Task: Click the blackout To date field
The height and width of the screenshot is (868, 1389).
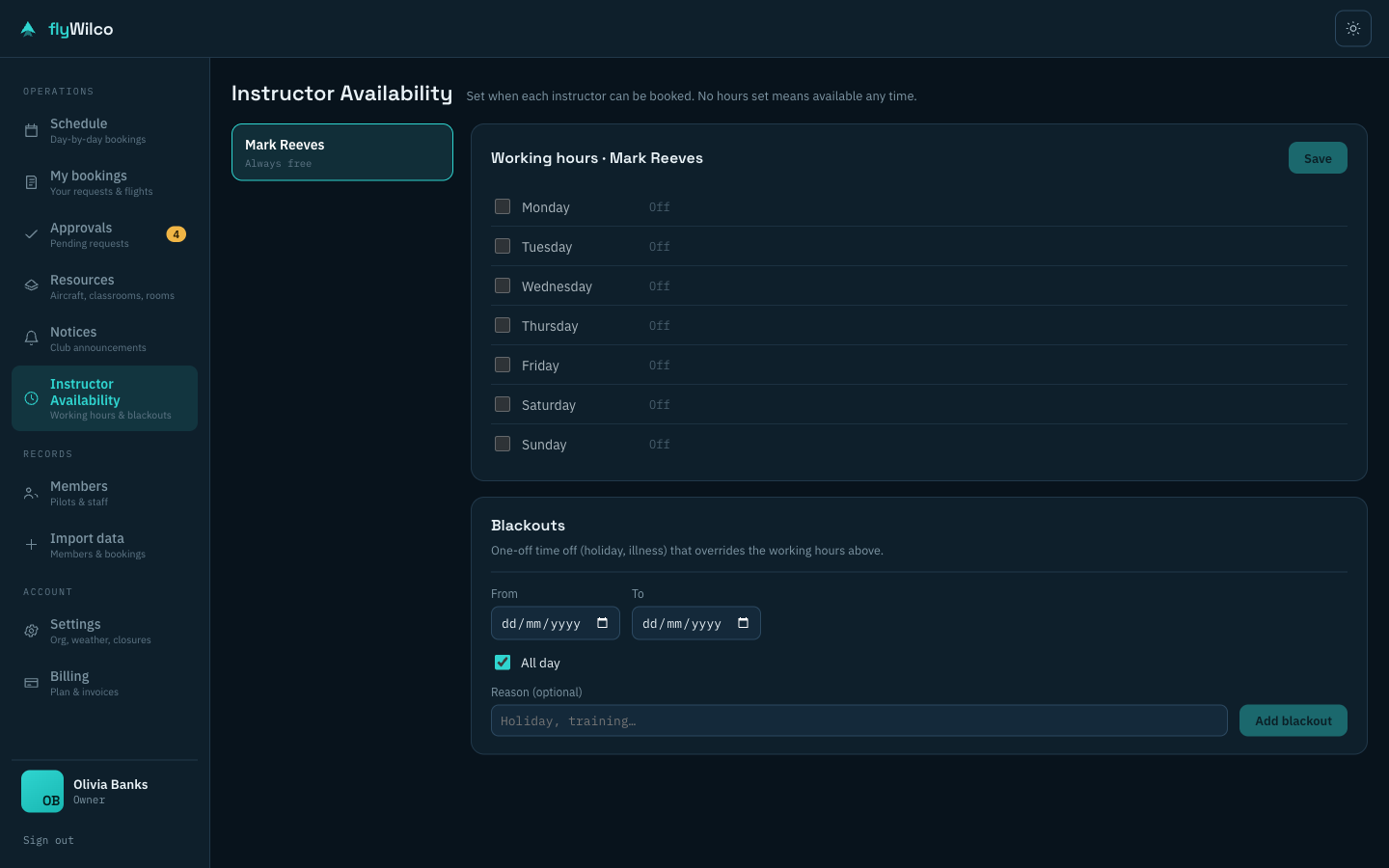Action: click(x=696, y=623)
